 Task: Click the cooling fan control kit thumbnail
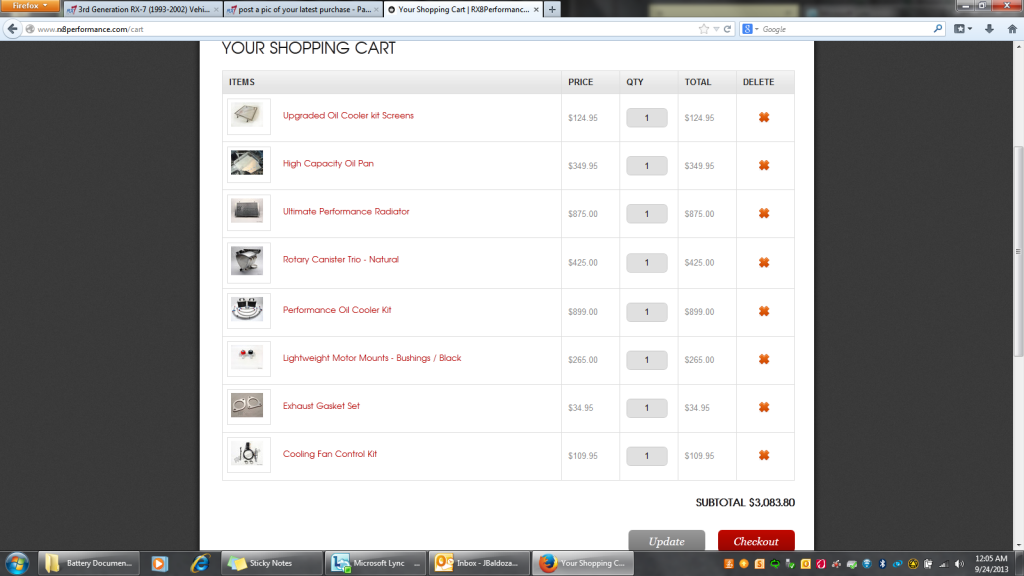coord(248,455)
